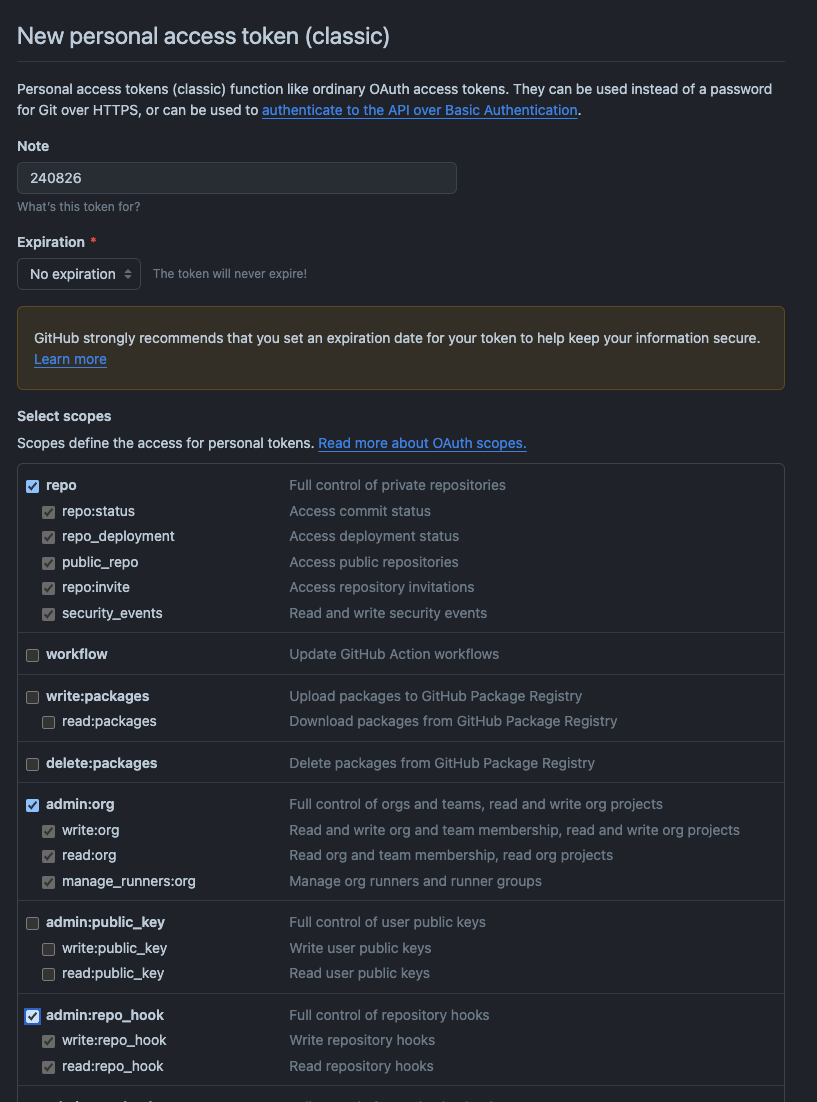Click the manage_runners:org checkbox
The width and height of the screenshot is (817, 1102).
49,882
